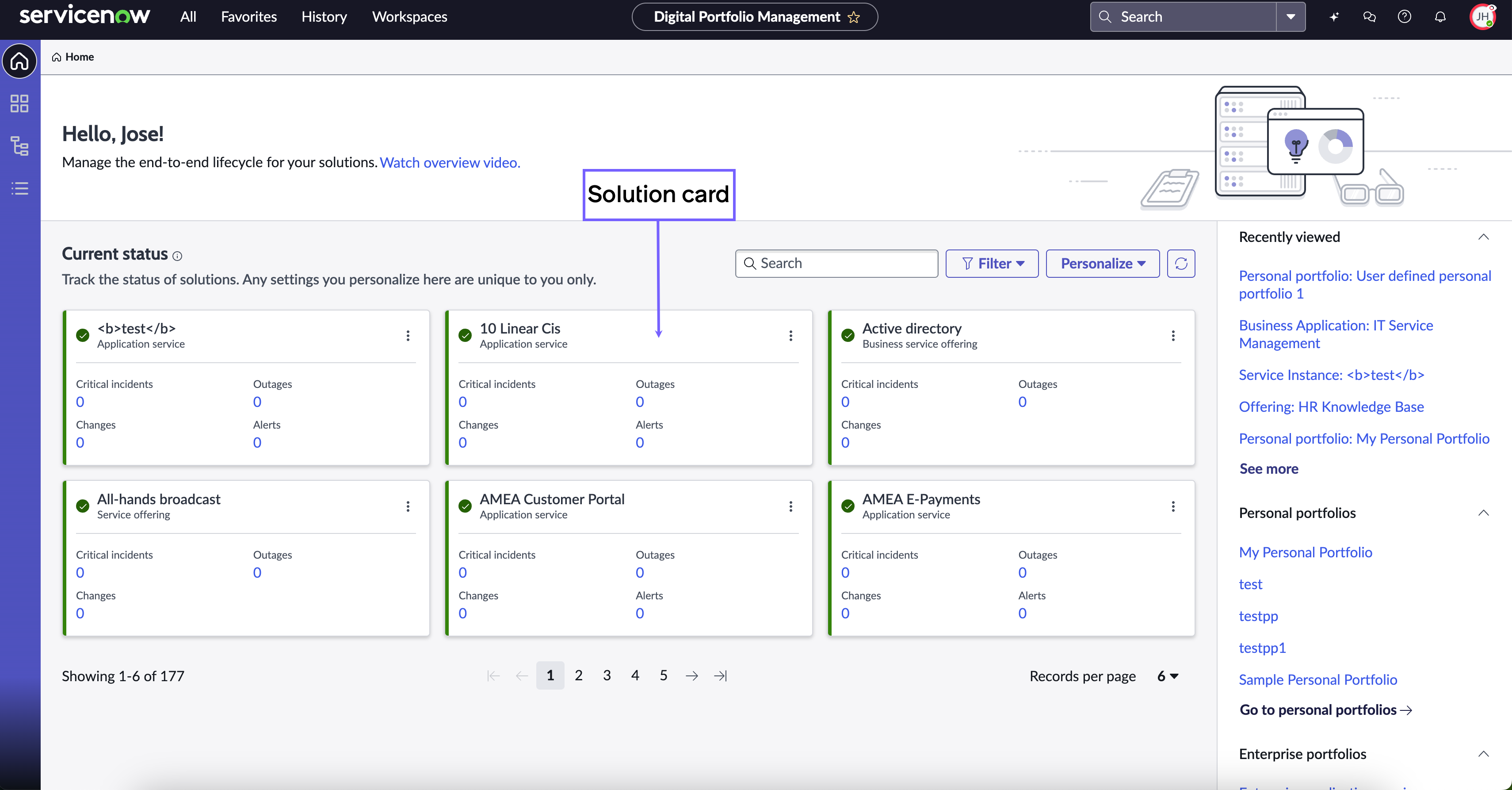Open the Watch overview video link

tap(450, 162)
